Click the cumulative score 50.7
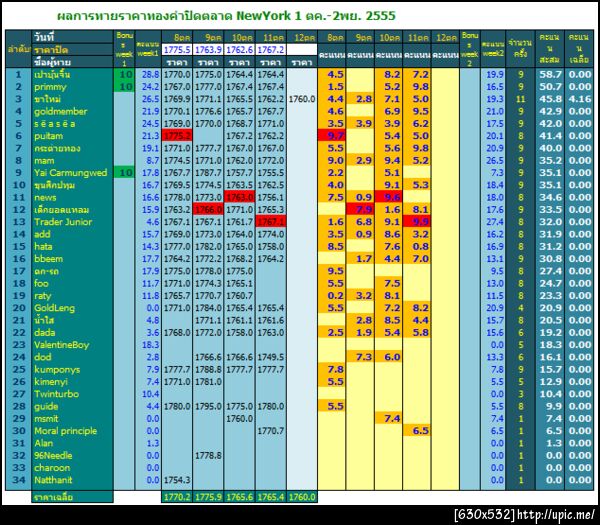600x525 pixels. (x=550, y=87)
